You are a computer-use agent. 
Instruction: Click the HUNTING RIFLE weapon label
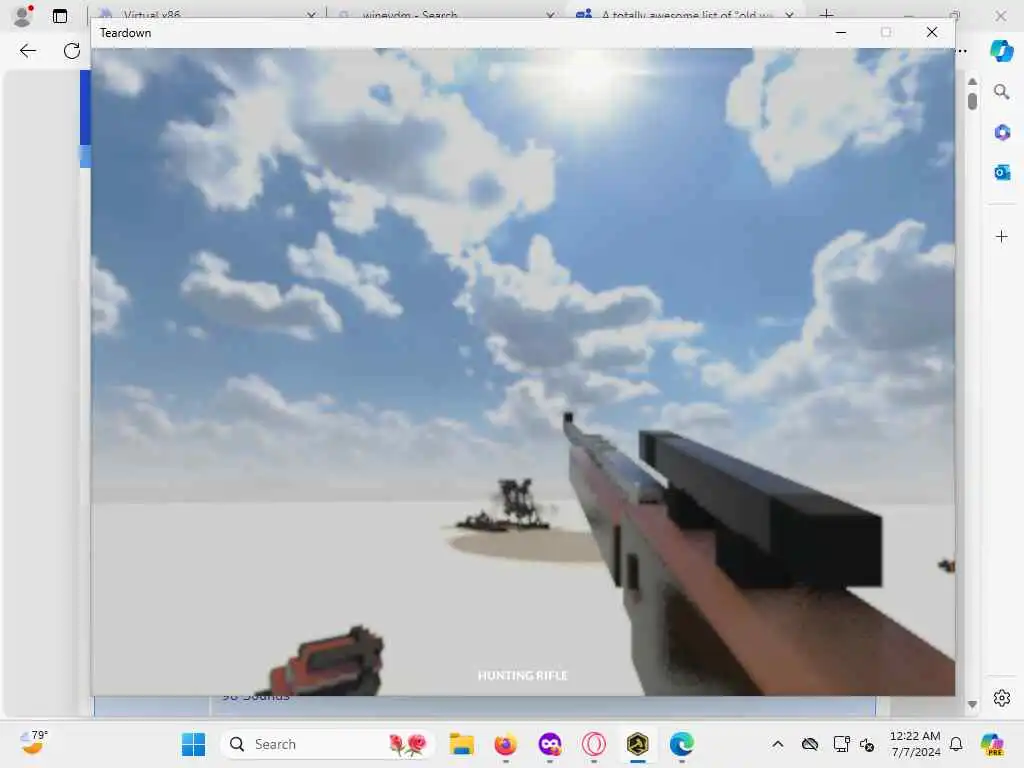pyautogui.click(x=522, y=675)
